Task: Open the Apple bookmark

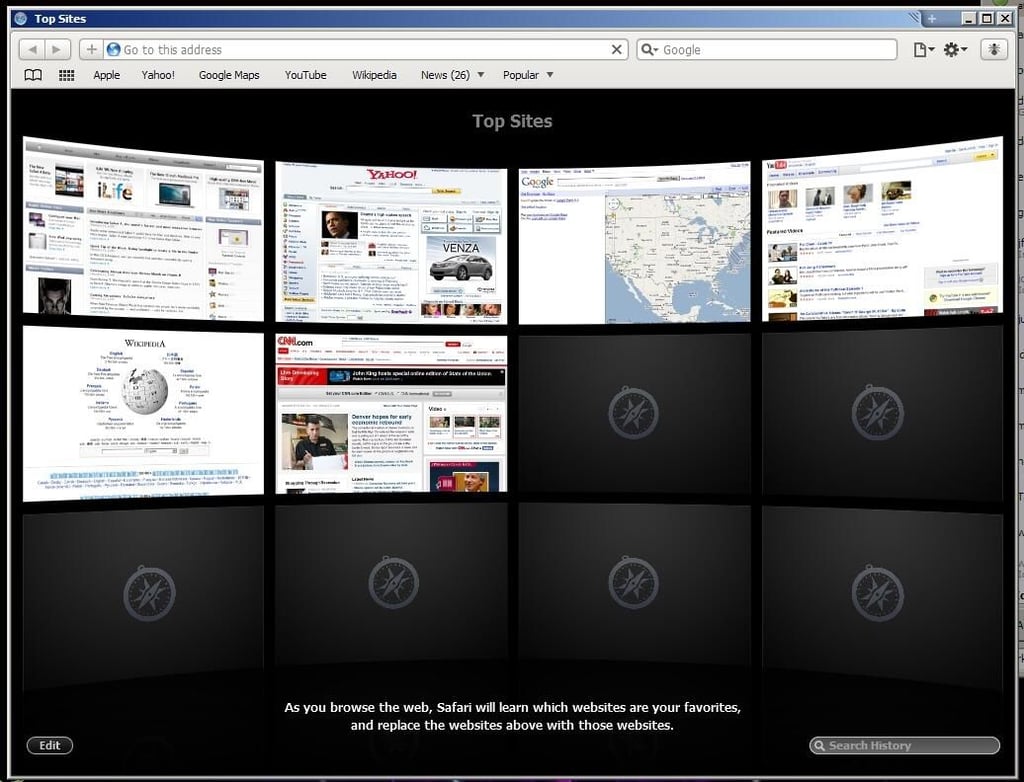Action: [x=106, y=75]
